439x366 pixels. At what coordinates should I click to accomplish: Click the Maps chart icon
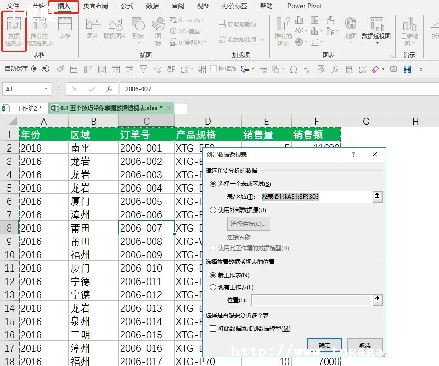pos(350,28)
